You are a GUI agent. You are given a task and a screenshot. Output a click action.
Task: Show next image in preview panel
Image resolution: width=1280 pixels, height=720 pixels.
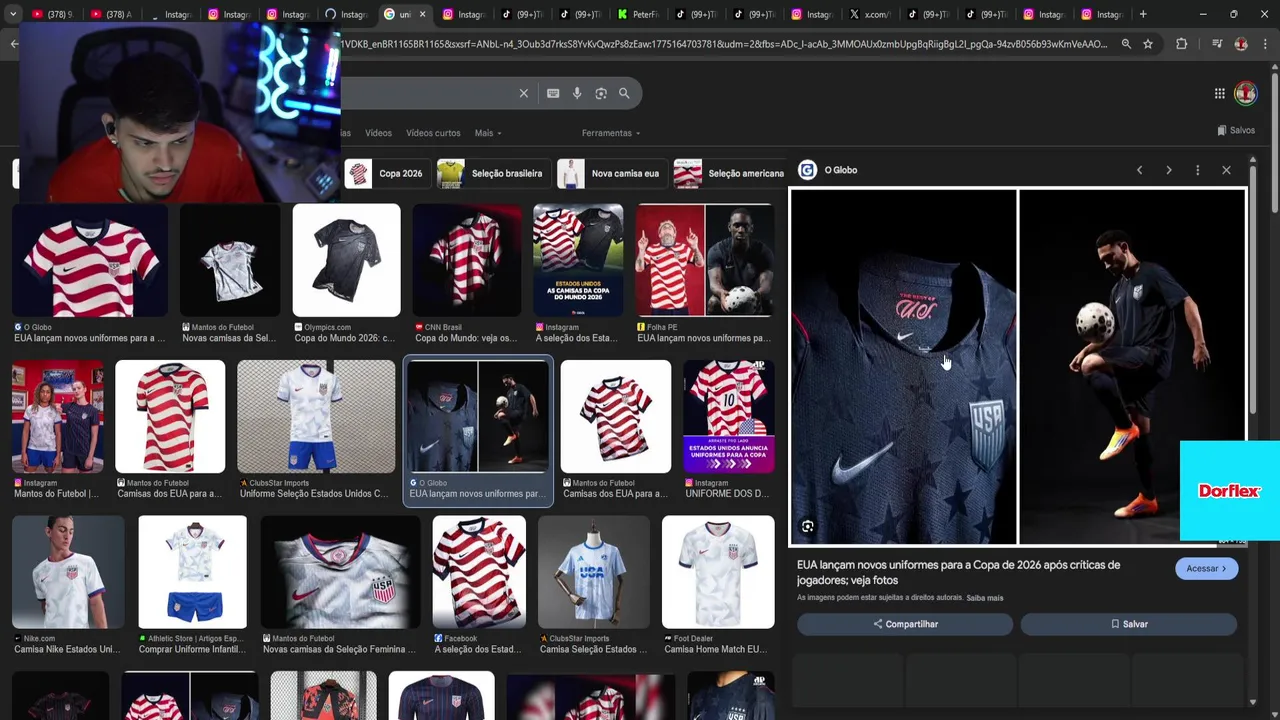1168,170
